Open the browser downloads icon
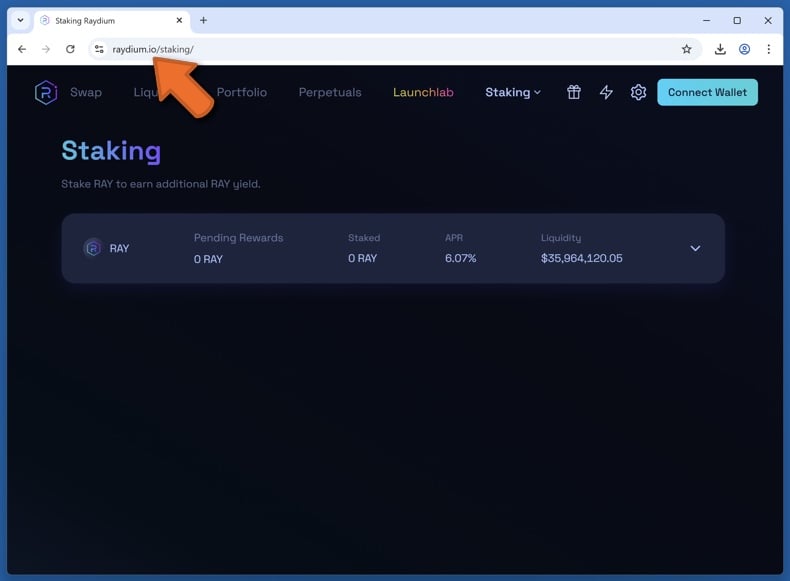Screen dimensions: 790x581 720,49
